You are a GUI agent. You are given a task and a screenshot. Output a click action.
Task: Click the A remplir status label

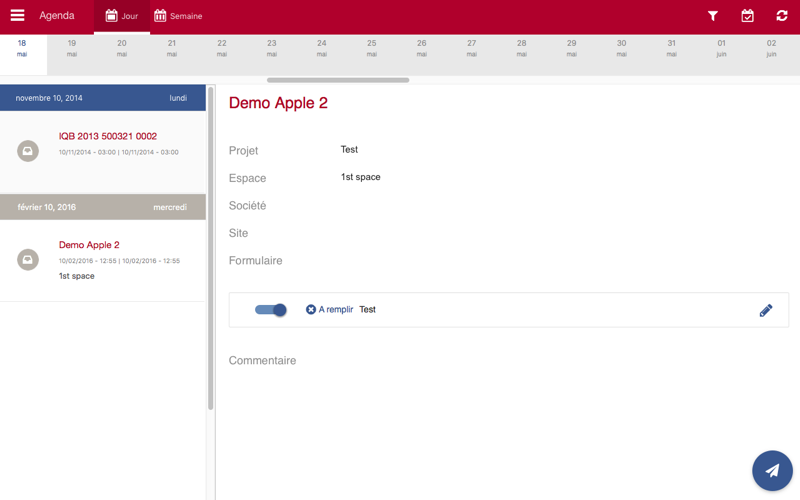(x=336, y=310)
